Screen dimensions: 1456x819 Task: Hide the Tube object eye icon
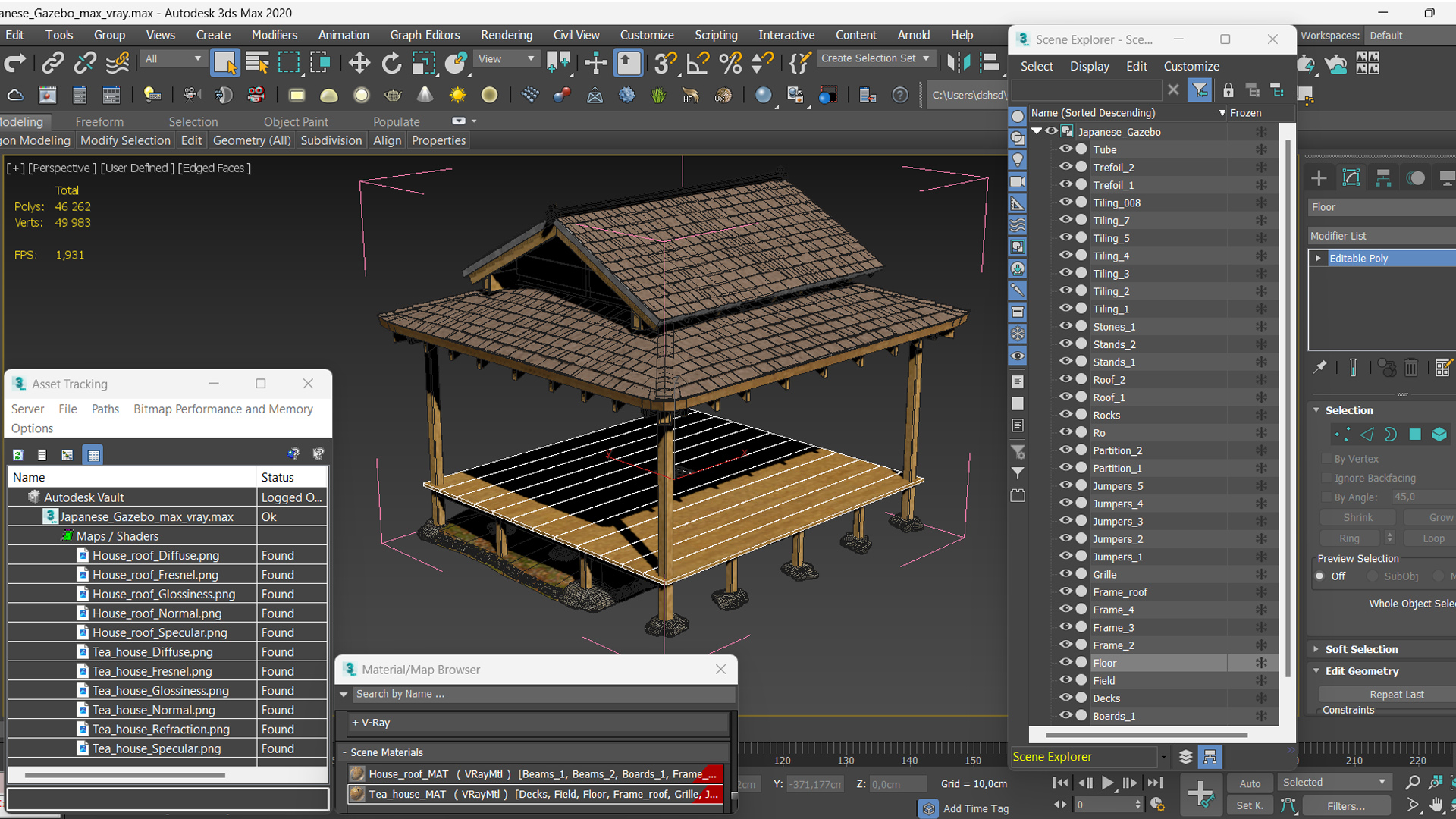pyautogui.click(x=1065, y=149)
